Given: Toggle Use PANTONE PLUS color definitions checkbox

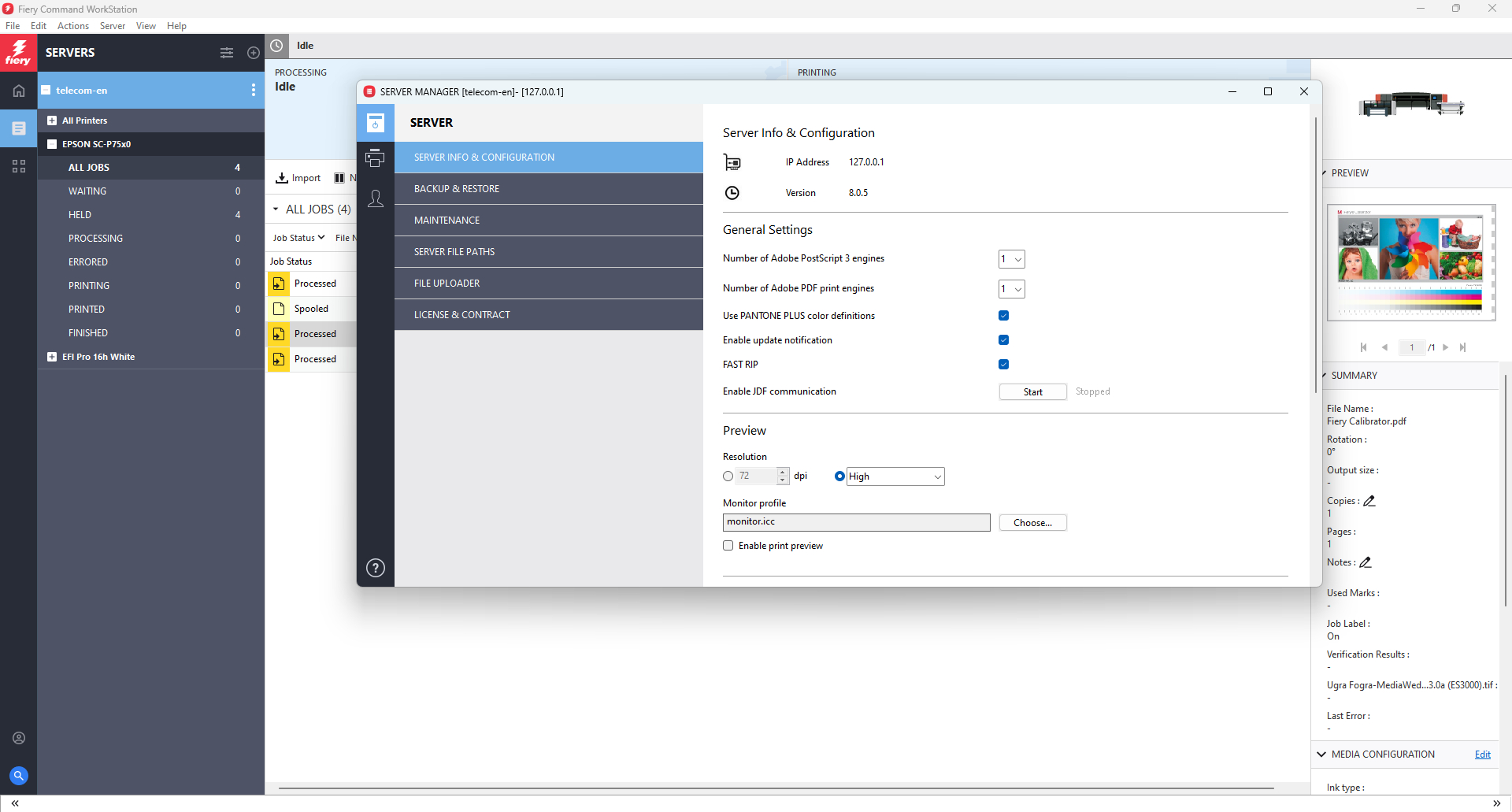Looking at the screenshot, I should click(x=1003, y=316).
